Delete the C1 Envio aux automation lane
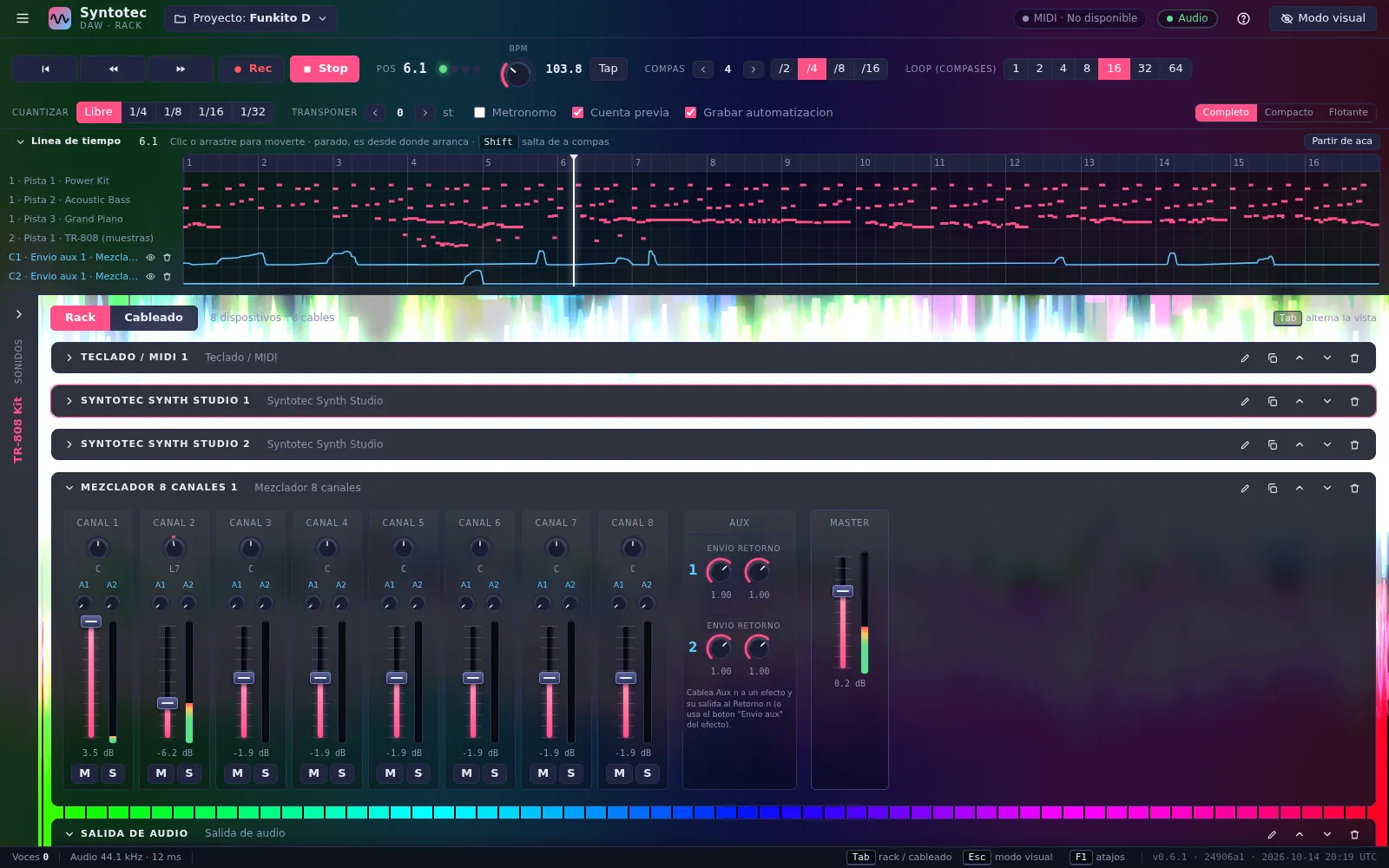The image size is (1389, 868). click(168, 257)
